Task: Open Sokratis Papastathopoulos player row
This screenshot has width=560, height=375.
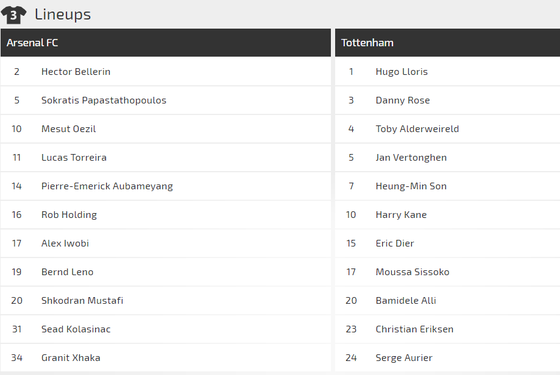Action: 166,100
